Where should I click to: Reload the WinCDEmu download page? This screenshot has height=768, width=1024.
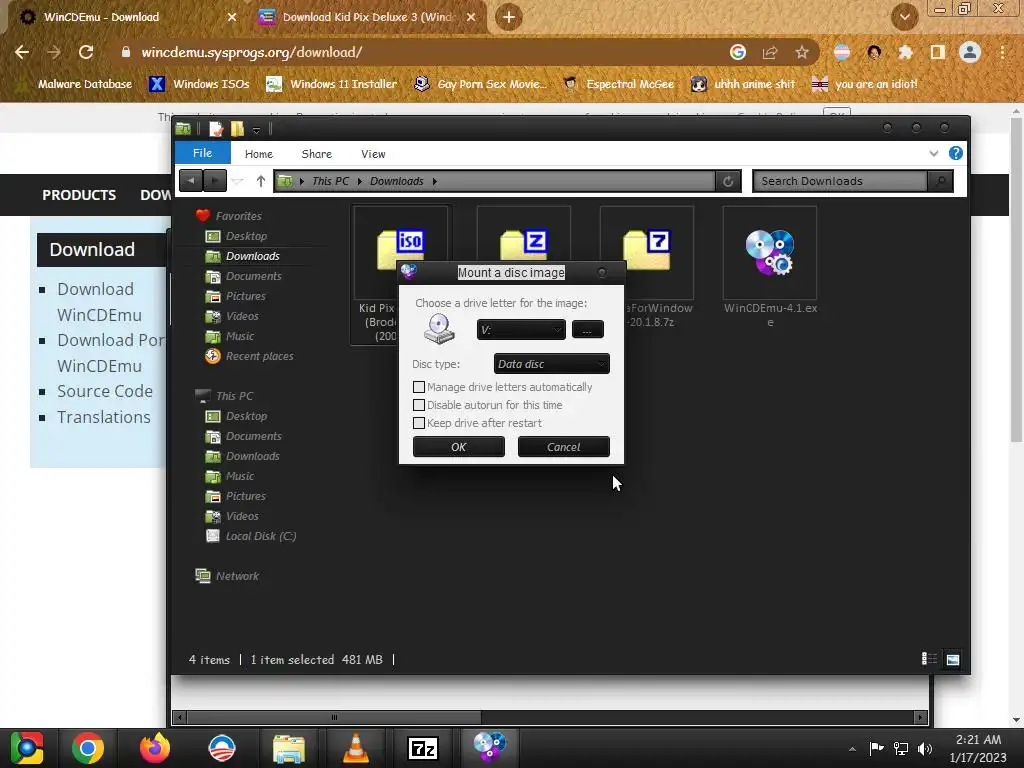pyautogui.click(x=86, y=52)
